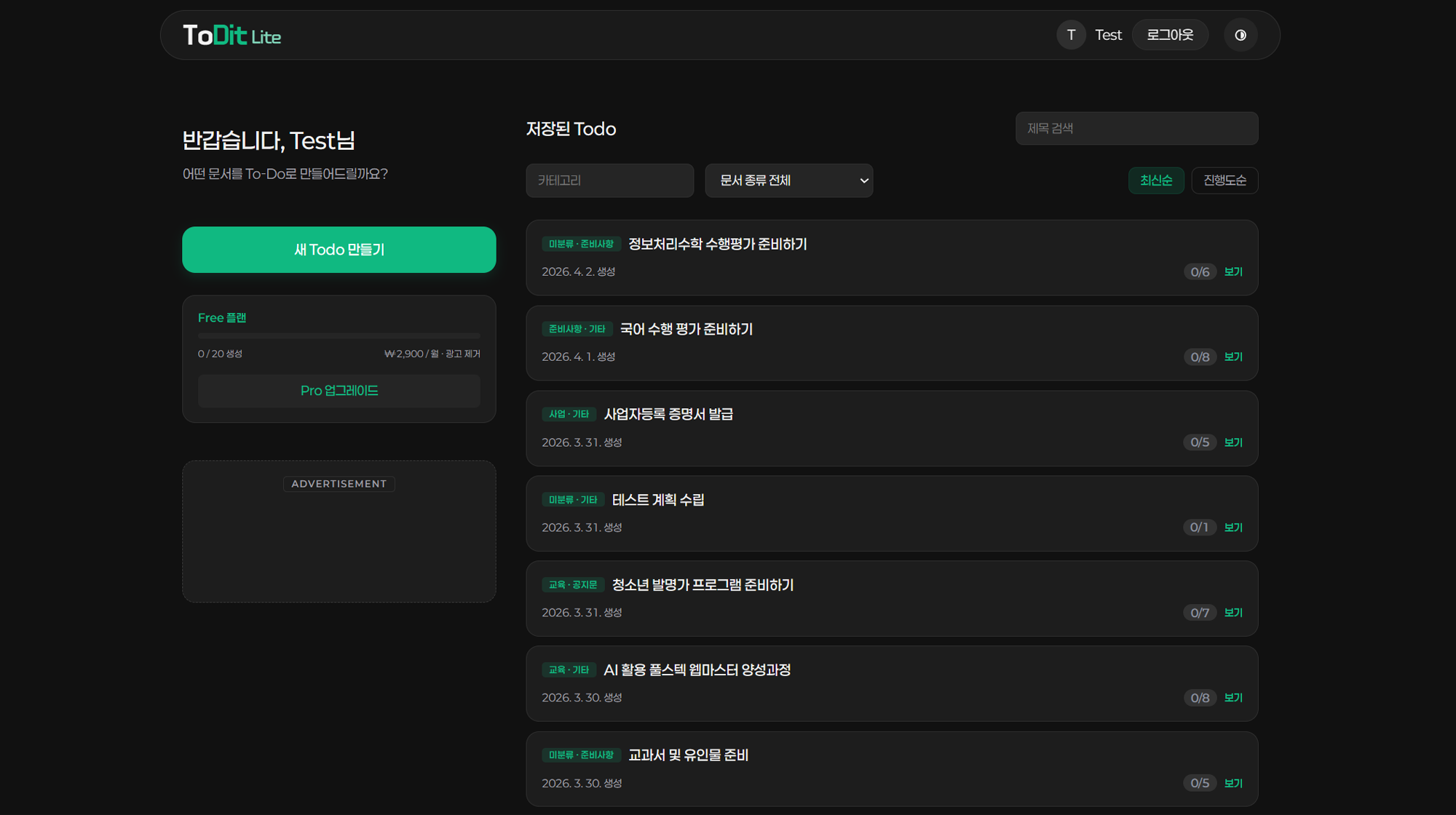
Task: Click the Free 플랜 label
Action: pyautogui.click(x=222, y=318)
